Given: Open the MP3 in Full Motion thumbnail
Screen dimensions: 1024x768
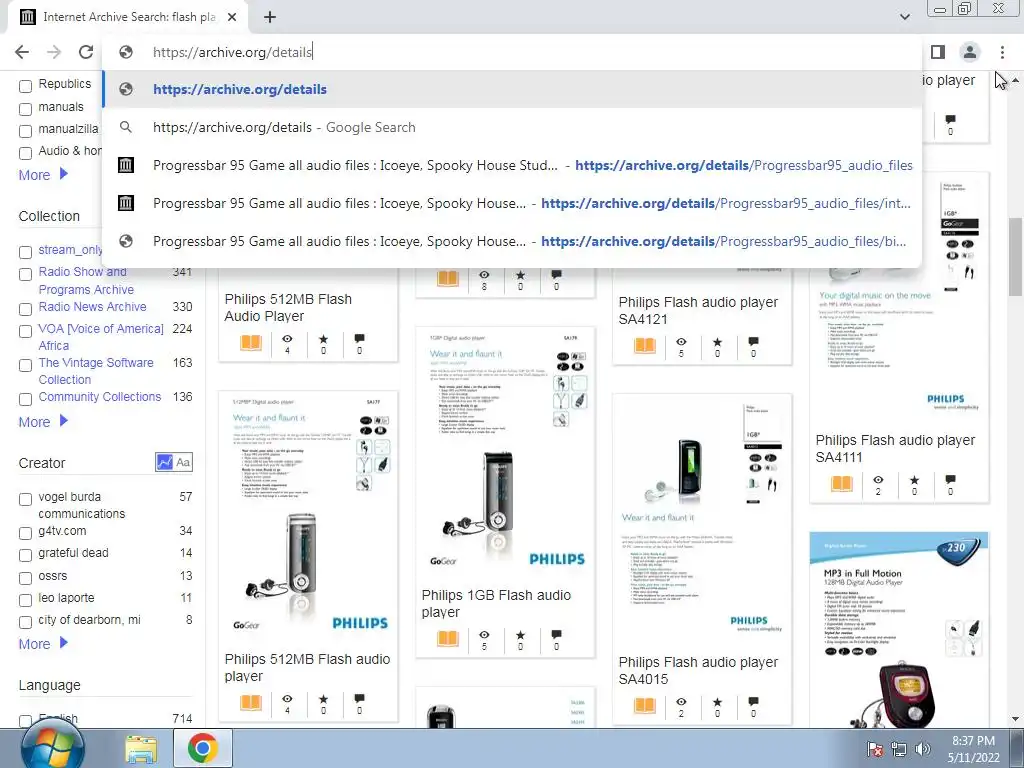Looking at the screenshot, I should [x=899, y=629].
